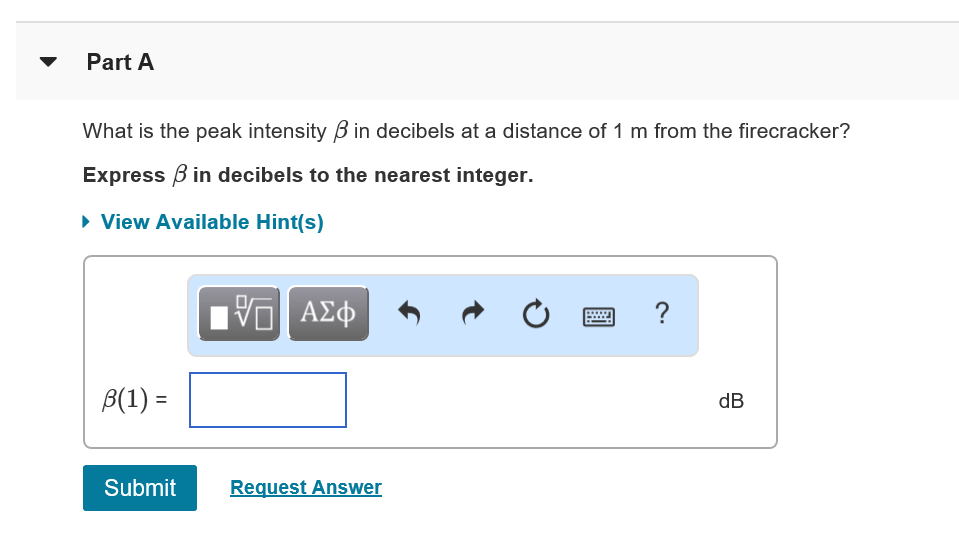959x533 pixels.
Task: Click the question text about peak intensity
Action: (x=466, y=131)
